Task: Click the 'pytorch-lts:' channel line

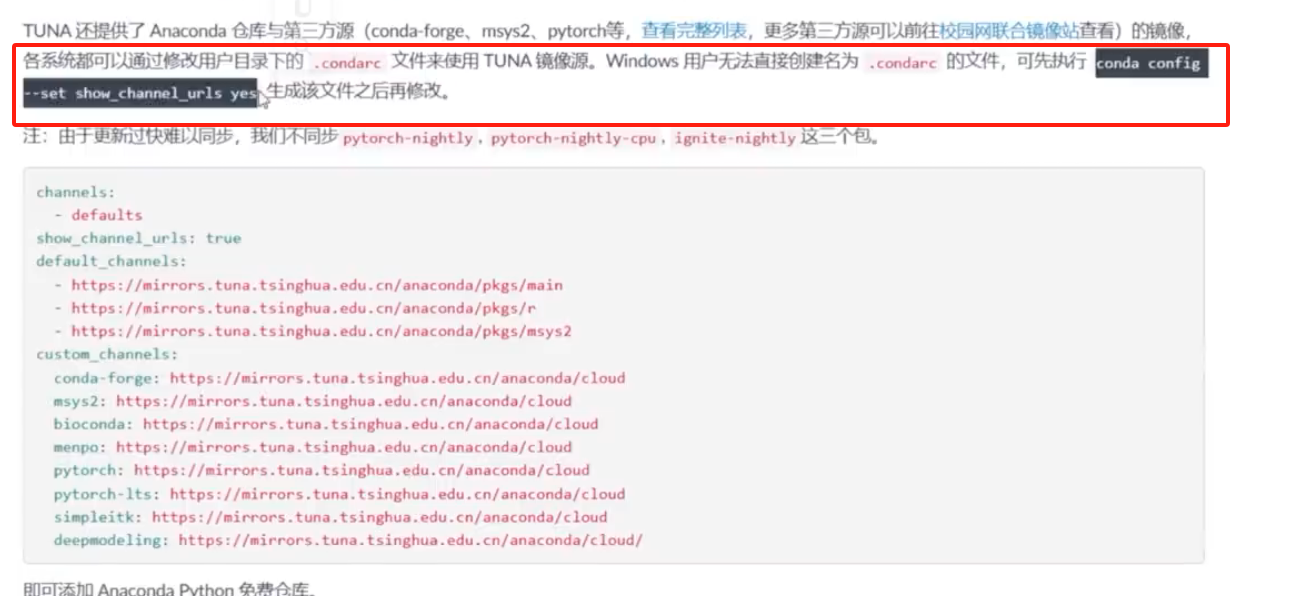Action: click(x=340, y=494)
